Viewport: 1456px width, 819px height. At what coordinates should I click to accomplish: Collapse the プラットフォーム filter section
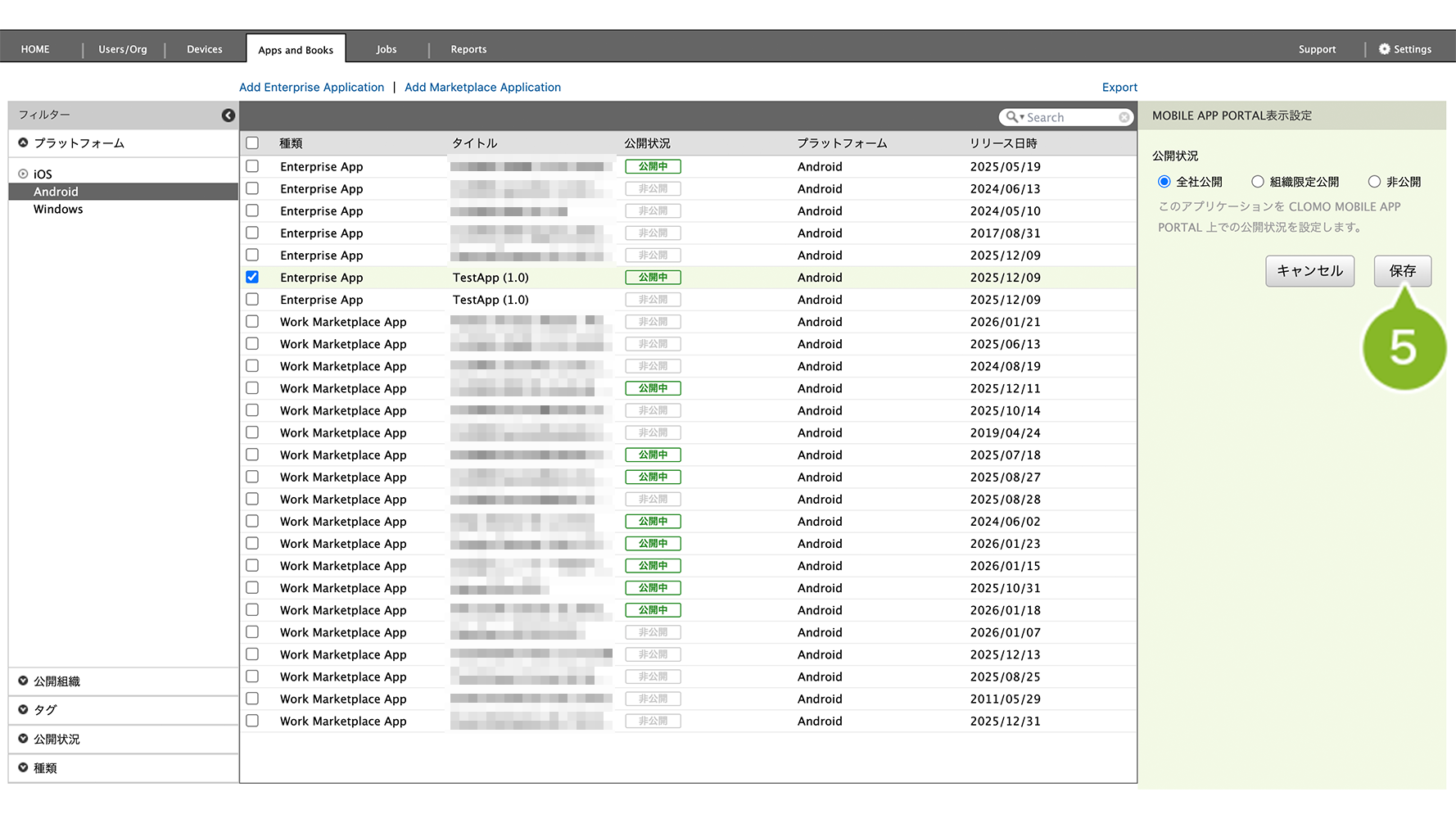pos(24,143)
